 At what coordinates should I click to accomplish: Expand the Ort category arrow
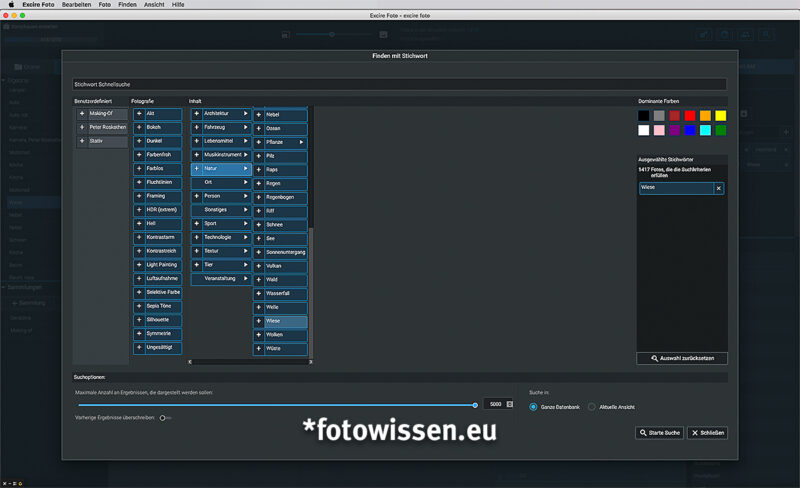point(245,182)
